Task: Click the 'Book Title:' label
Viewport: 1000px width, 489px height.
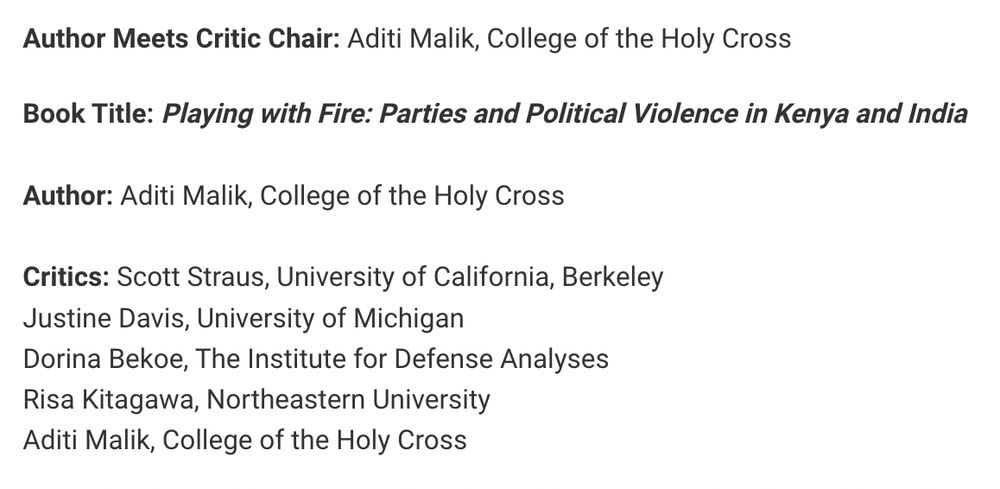Action: coord(89,114)
